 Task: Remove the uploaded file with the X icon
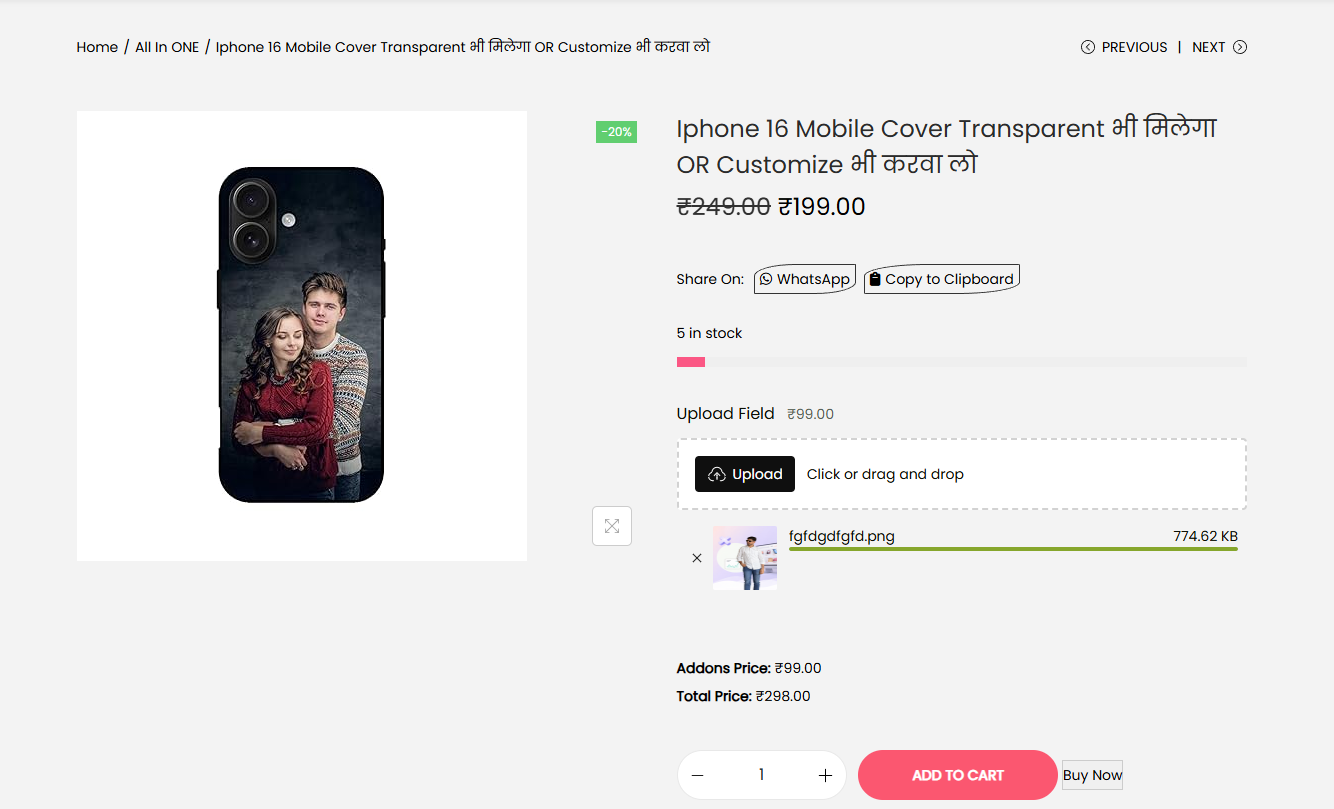click(x=697, y=558)
